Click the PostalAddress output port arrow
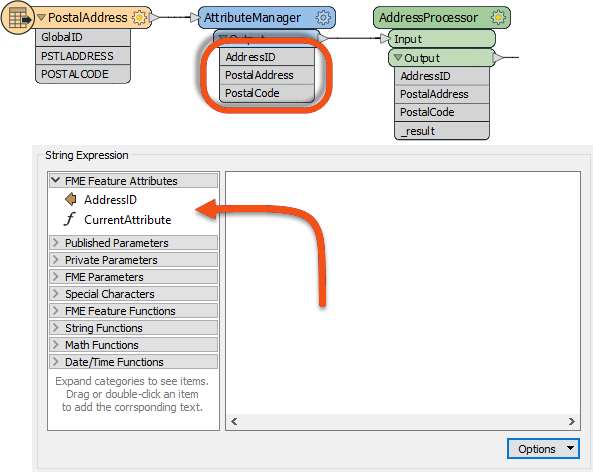Screen dimensions: 593x472 [155, 17]
